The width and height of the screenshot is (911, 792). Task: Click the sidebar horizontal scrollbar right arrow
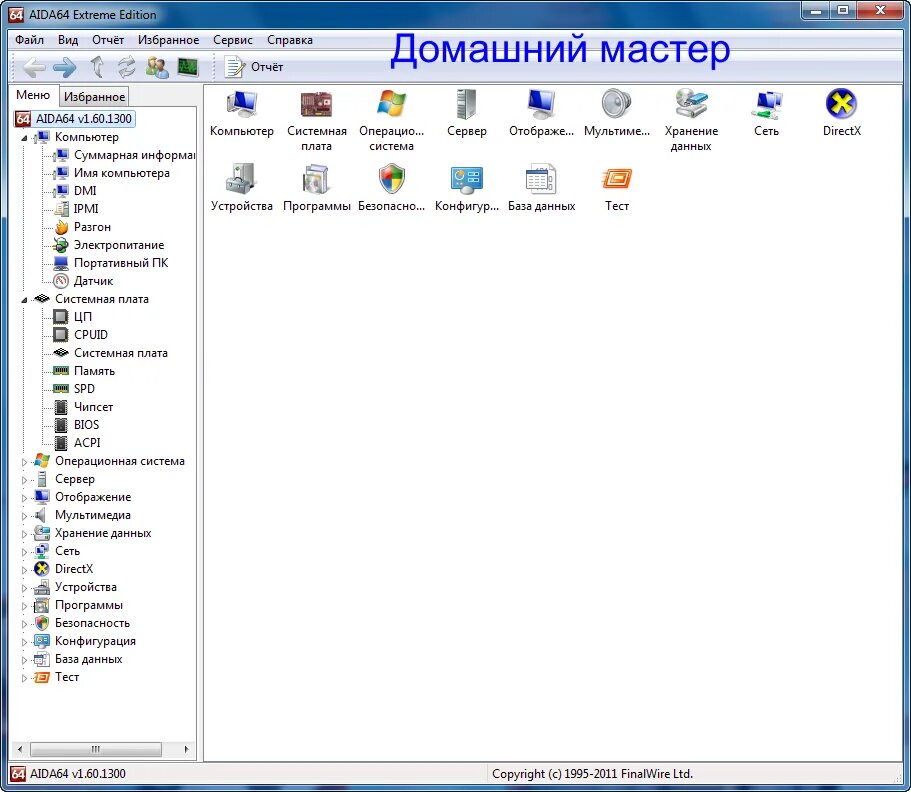coord(186,749)
